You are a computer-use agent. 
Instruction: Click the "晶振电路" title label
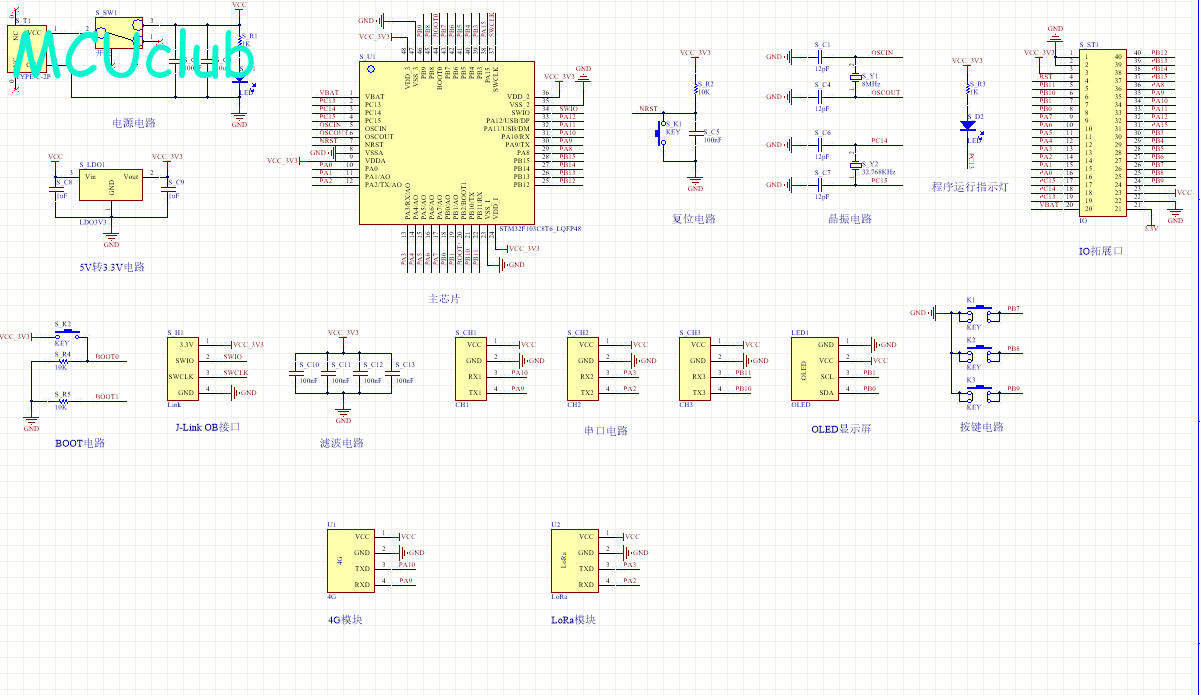850,219
